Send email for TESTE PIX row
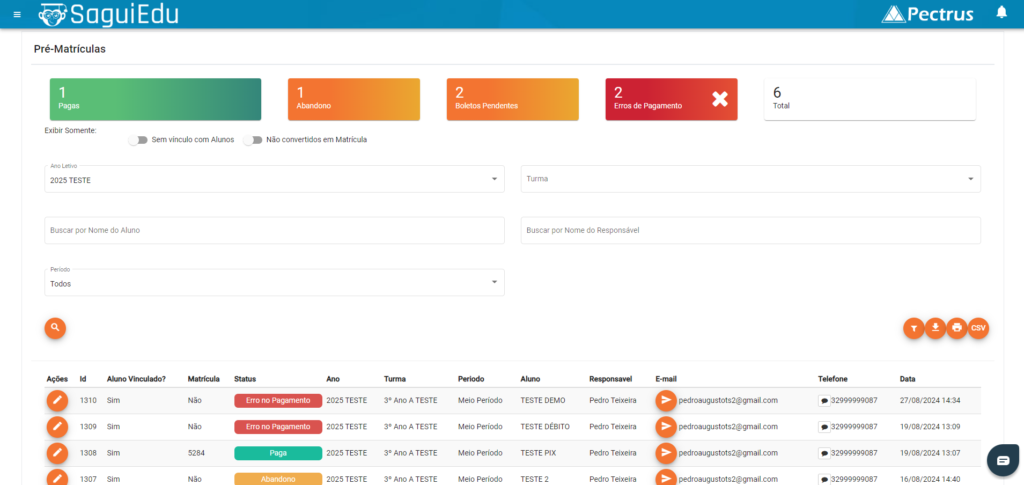 coord(665,453)
